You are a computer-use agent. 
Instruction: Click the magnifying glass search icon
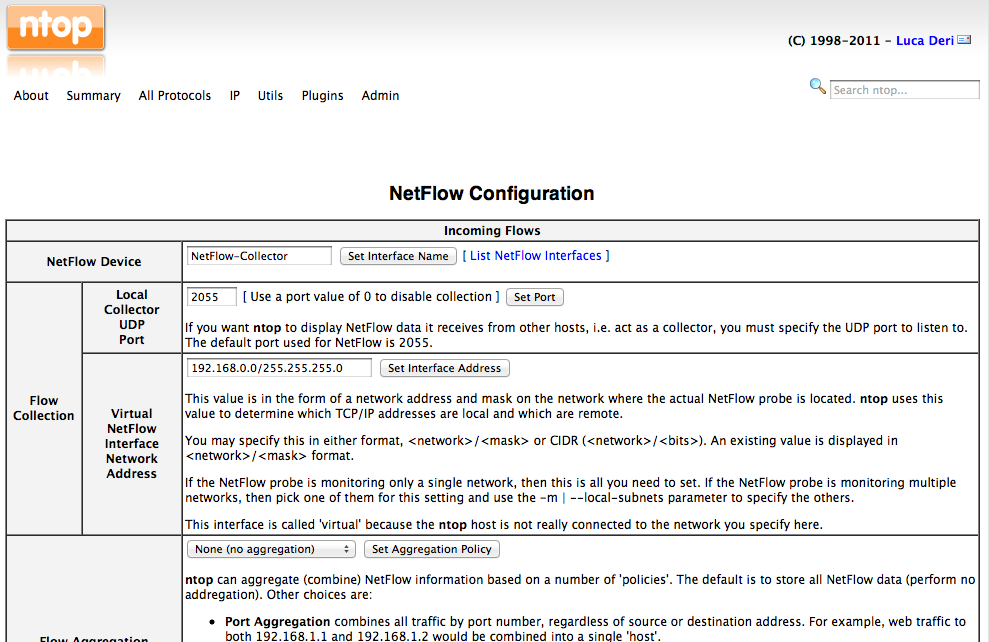pos(817,86)
